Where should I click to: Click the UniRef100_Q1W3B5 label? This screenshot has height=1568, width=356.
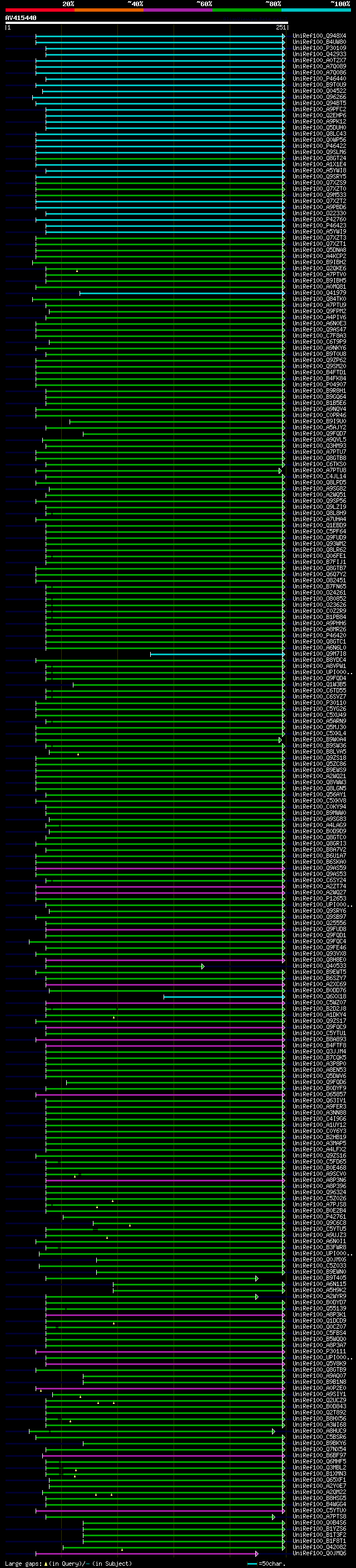pos(319,684)
